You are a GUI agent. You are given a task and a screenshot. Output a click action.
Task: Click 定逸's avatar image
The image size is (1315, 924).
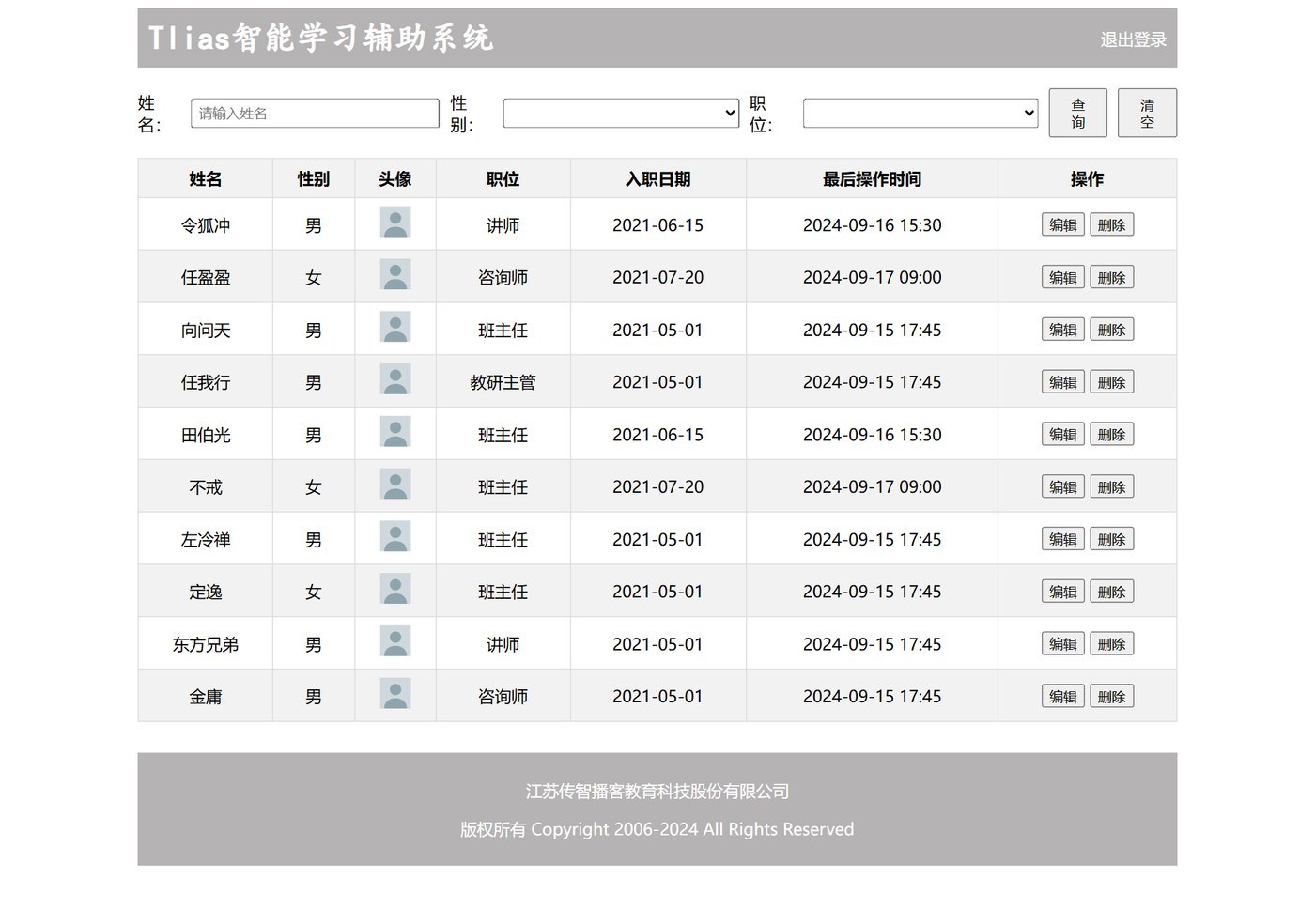pos(395,590)
